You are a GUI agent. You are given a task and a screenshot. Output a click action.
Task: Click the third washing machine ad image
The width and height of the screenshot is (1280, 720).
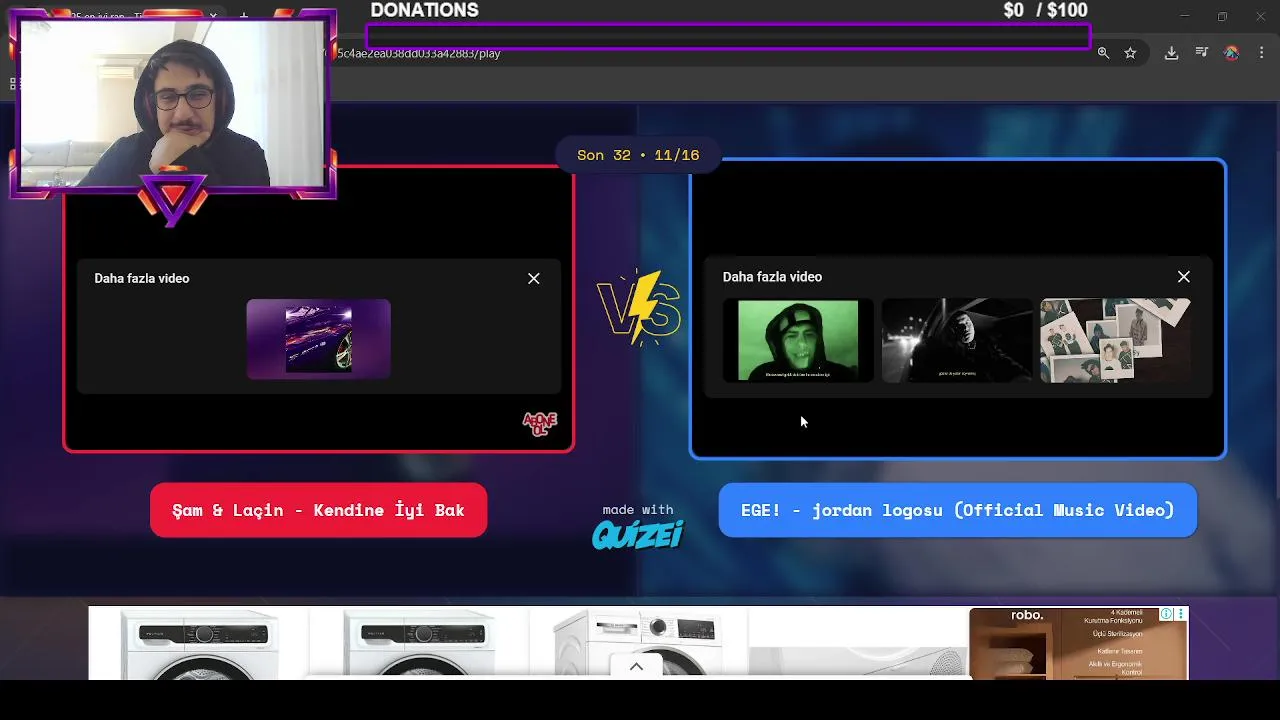pos(640,644)
